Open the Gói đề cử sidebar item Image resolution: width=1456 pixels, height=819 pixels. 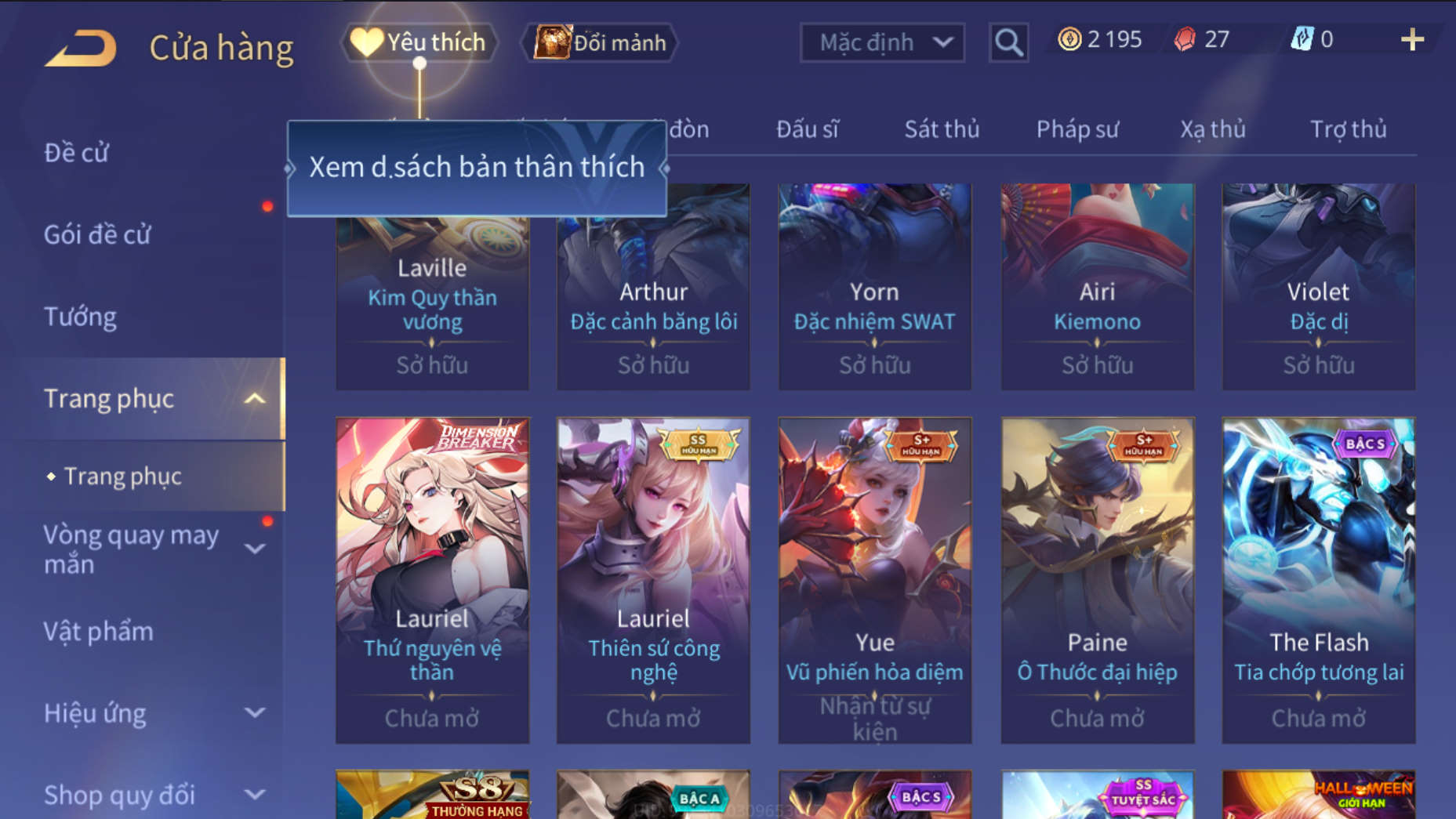pos(97,234)
